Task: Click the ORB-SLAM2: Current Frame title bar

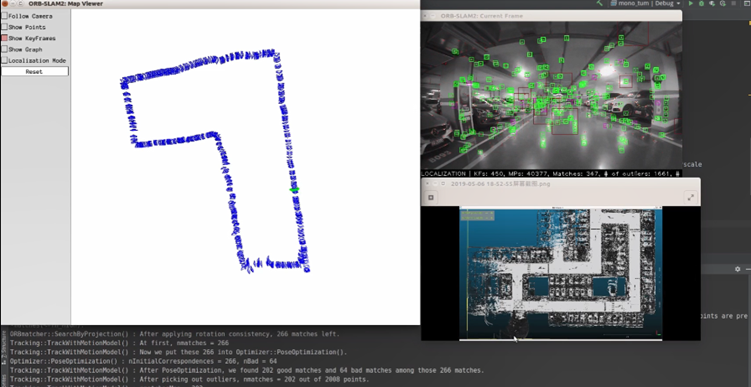Action: pyautogui.click(x=551, y=16)
